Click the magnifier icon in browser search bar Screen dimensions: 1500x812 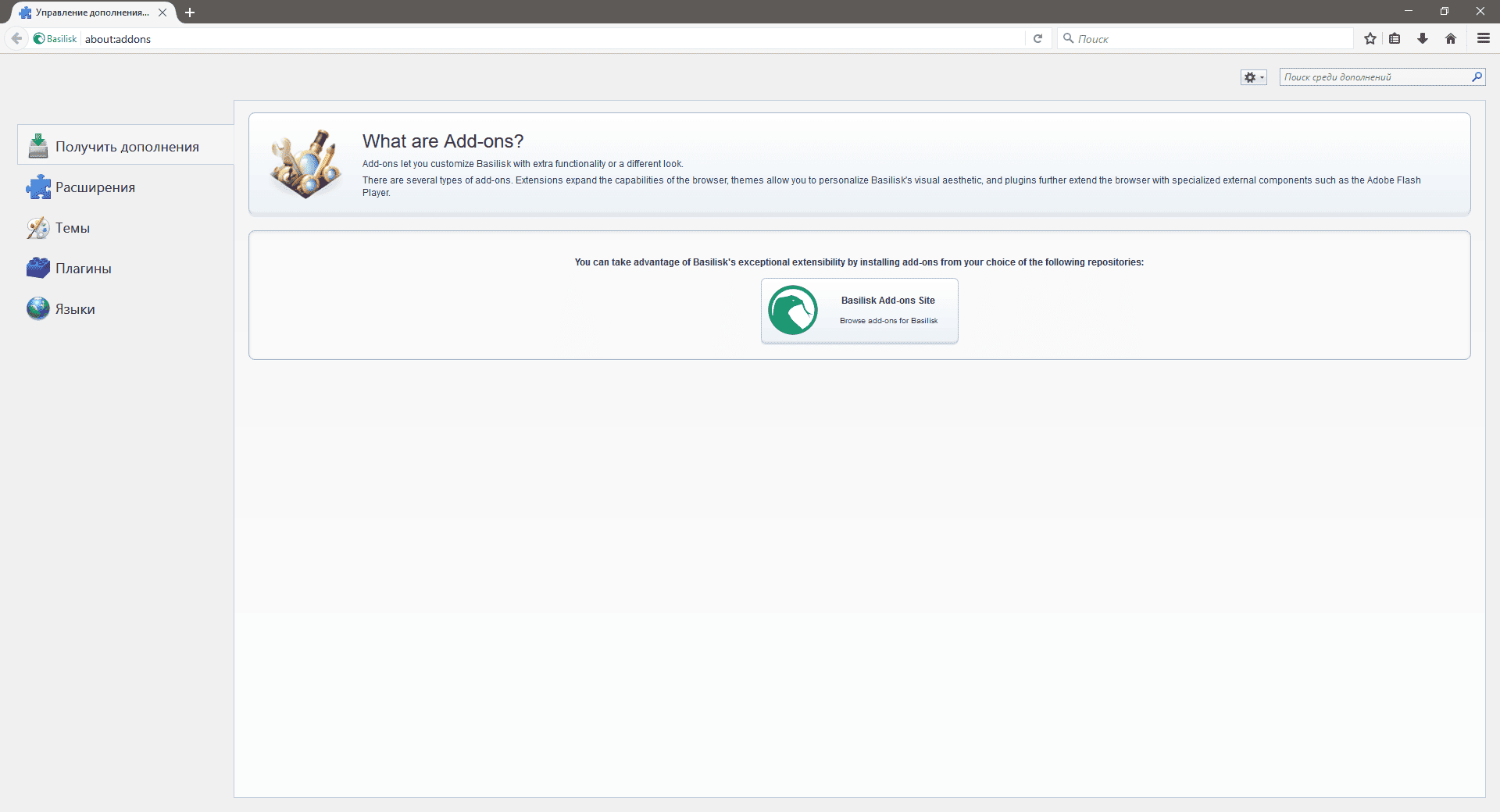1068,38
